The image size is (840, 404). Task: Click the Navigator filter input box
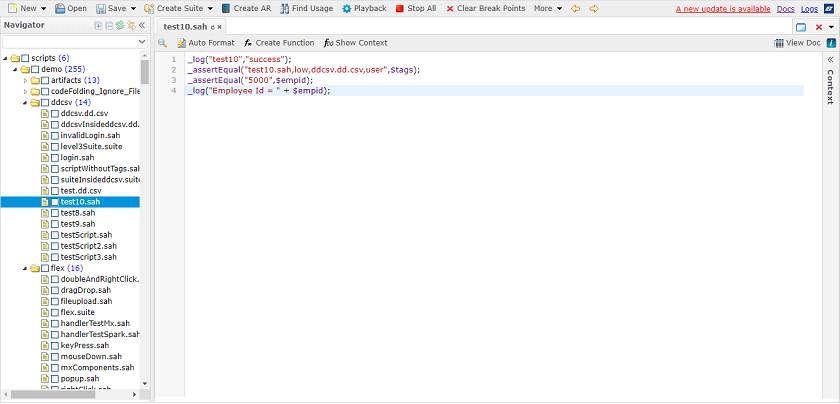click(x=69, y=42)
